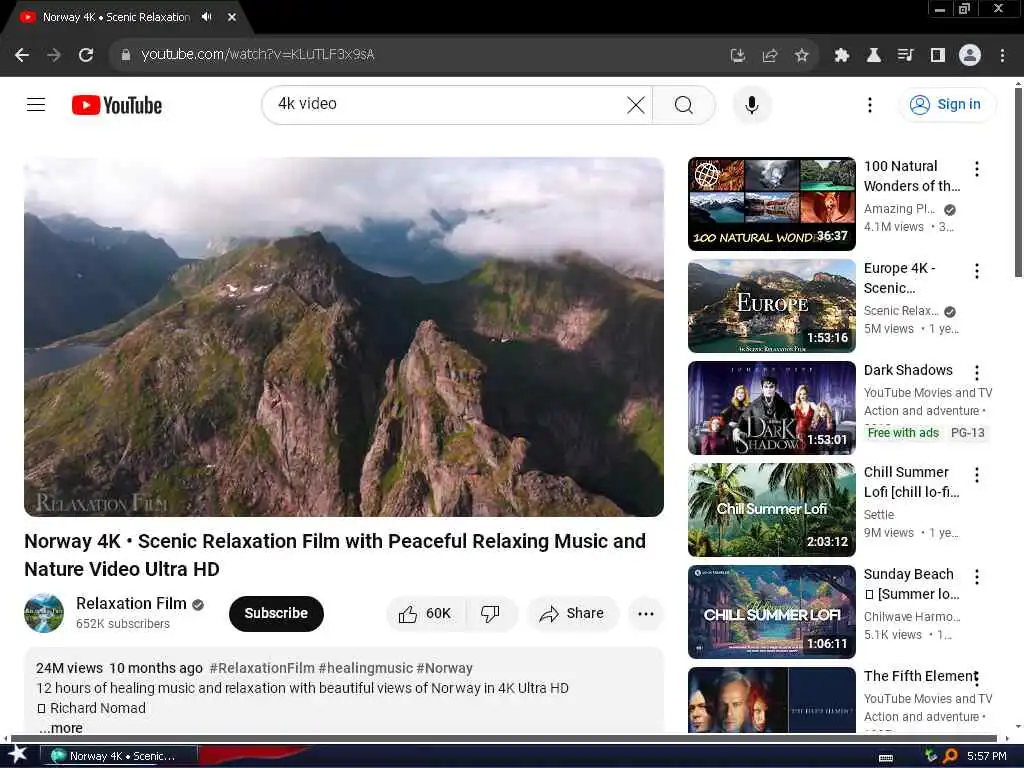Share this page icon in address bar
Image resolution: width=1024 pixels, height=768 pixels.
[x=769, y=56]
